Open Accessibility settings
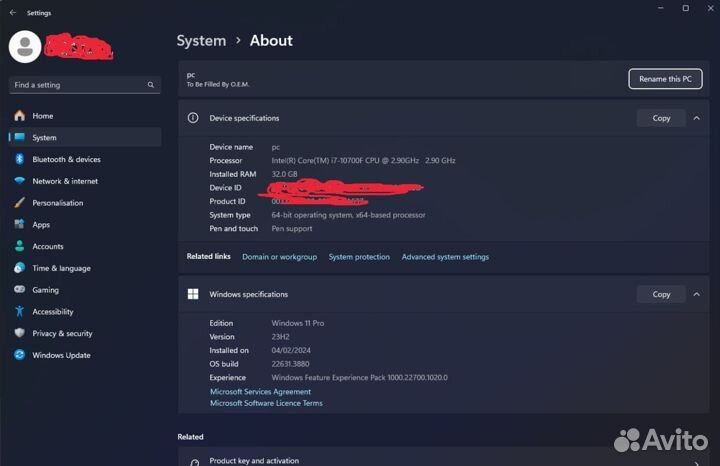This screenshot has height=466, width=720. coord(85,311)
